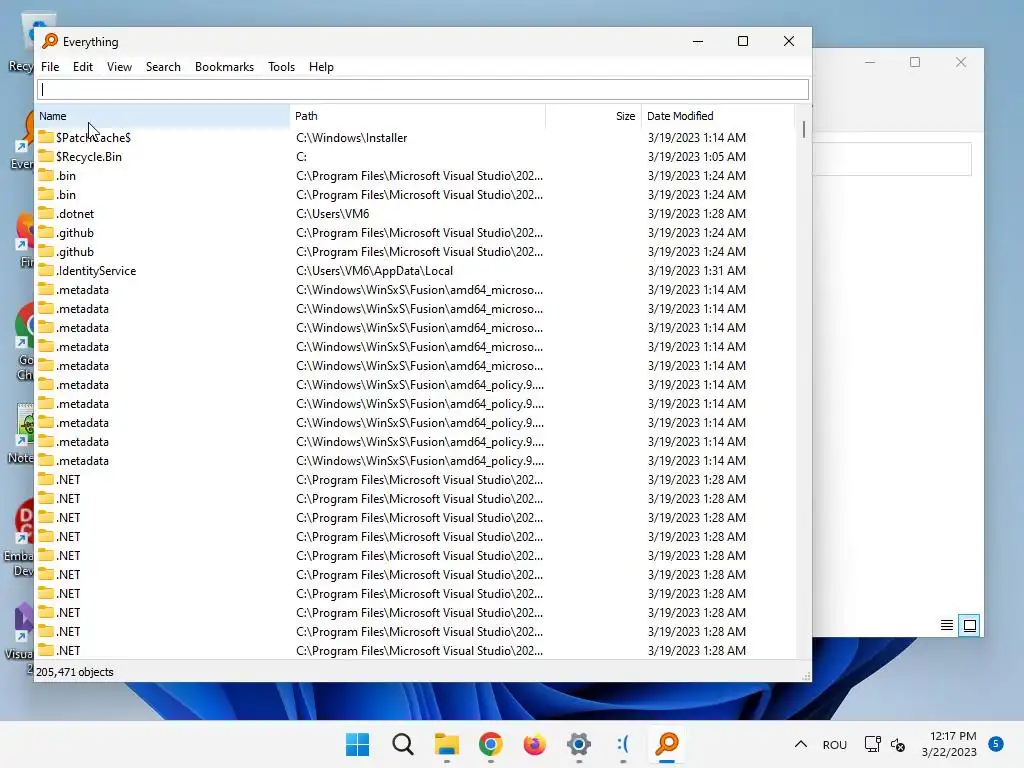Open the Edit menu
The image size is (1024, 768).
(x=82, y=67)
